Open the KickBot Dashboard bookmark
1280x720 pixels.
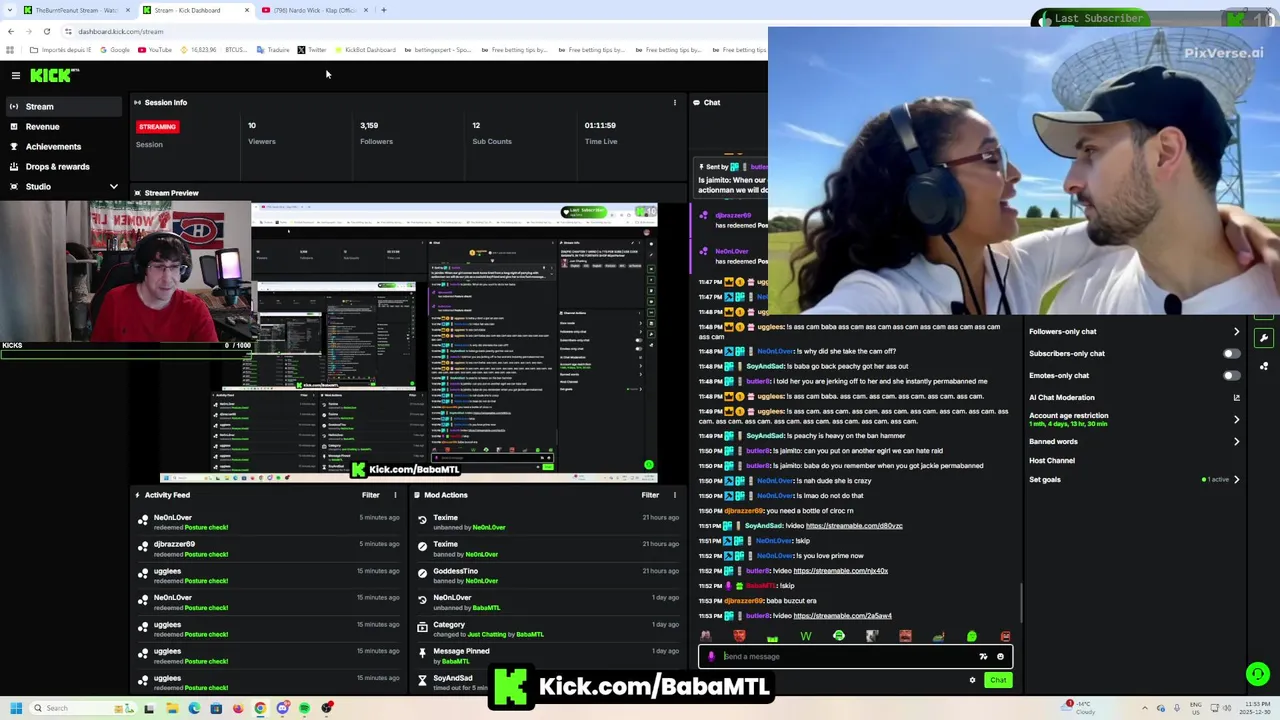(x=364, y=50)
